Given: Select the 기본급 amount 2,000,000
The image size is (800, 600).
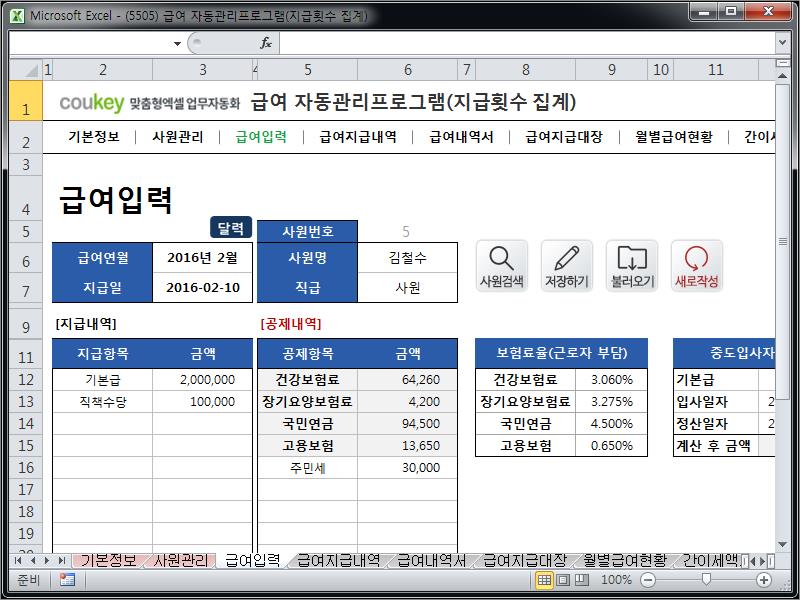Looking at the screenshot, I should (203, 380).
